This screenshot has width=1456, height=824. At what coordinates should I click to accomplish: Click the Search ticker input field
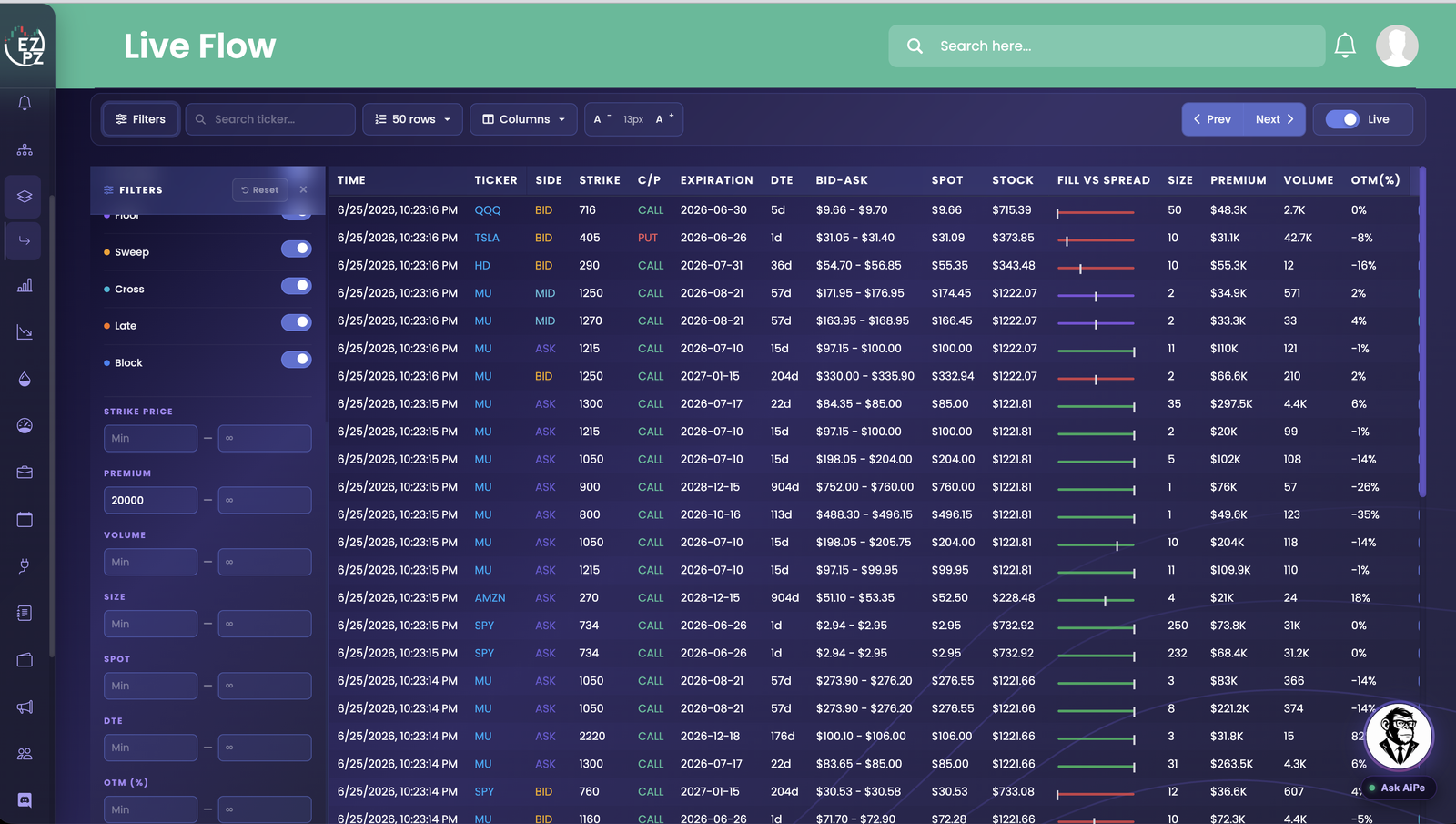coord(270,119)
